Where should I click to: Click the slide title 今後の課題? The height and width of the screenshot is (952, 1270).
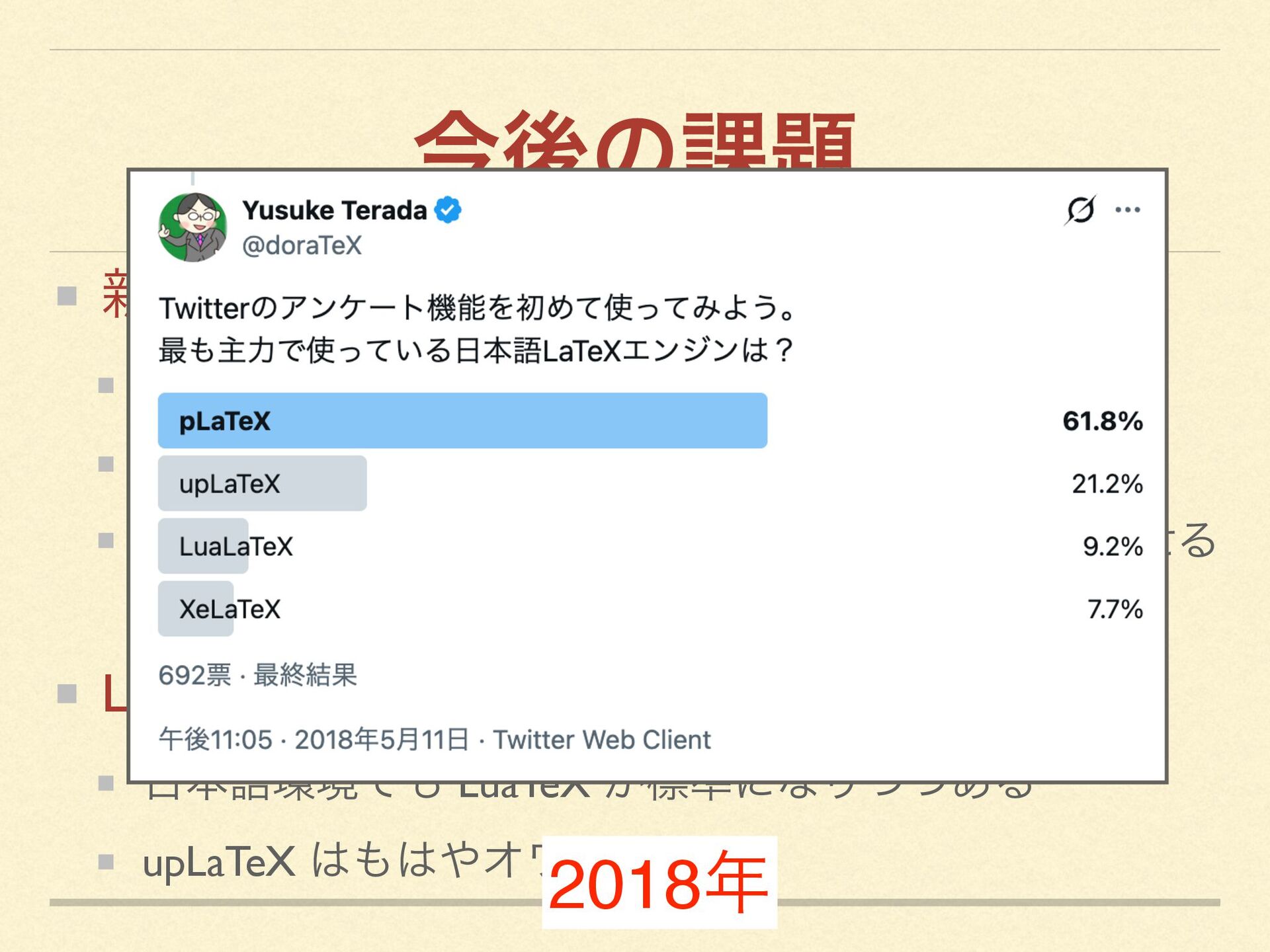(634, 141)
